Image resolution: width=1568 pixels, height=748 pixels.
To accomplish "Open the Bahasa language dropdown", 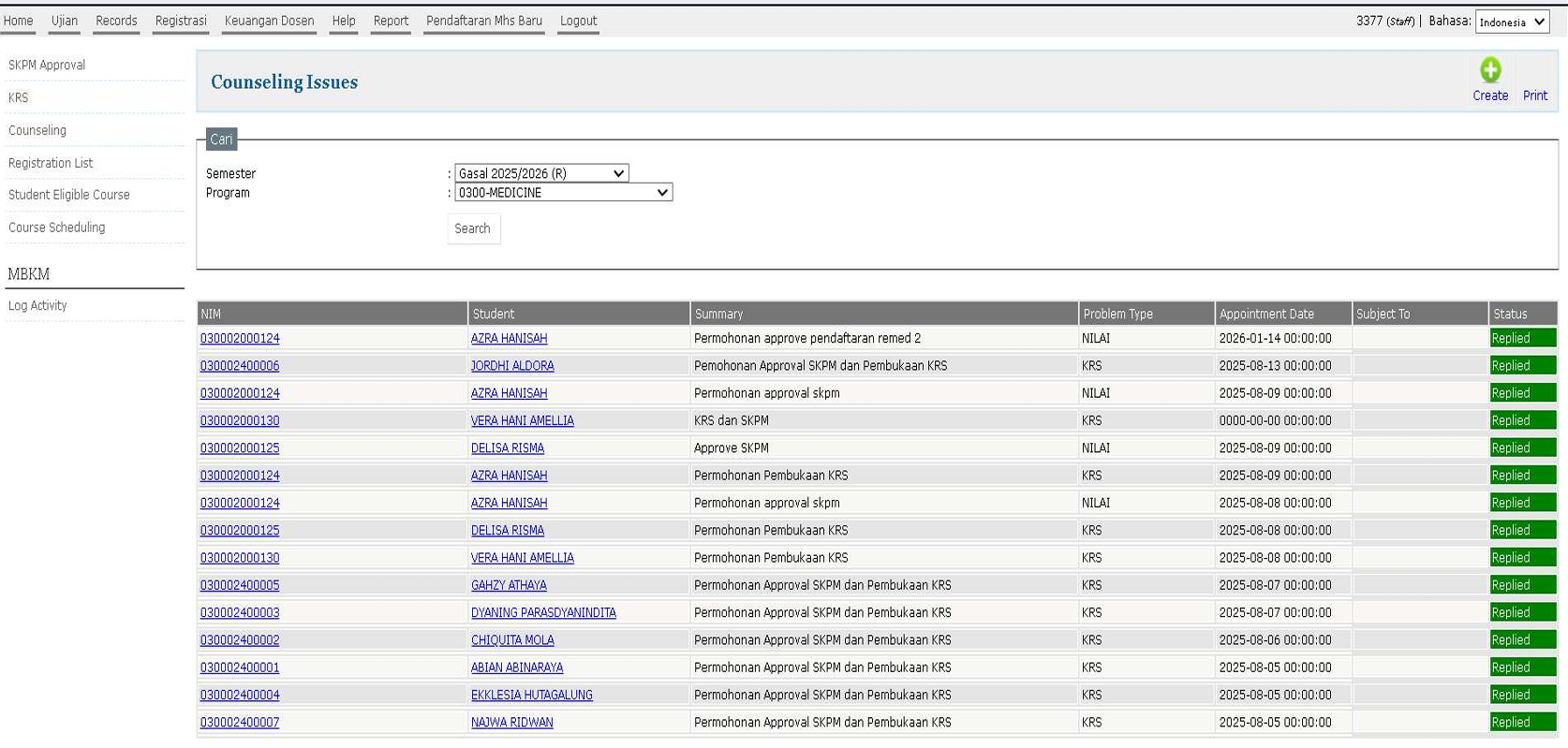I will tap(1512, 22).
